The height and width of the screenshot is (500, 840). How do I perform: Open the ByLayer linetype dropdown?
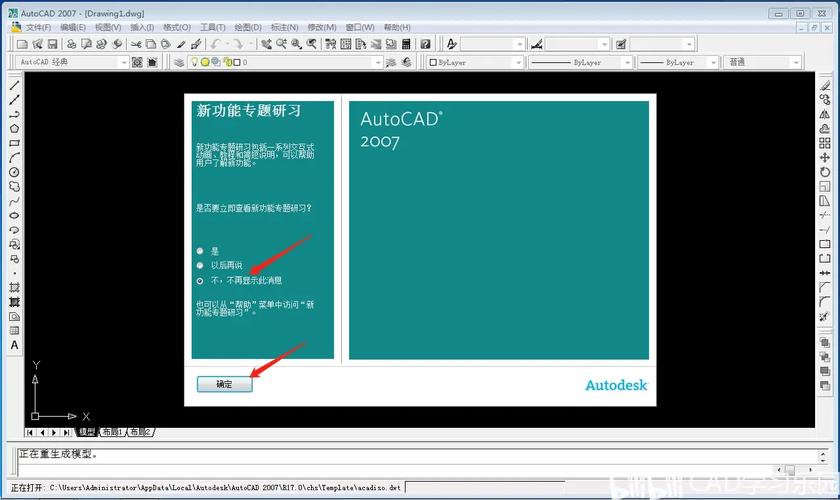627,63
